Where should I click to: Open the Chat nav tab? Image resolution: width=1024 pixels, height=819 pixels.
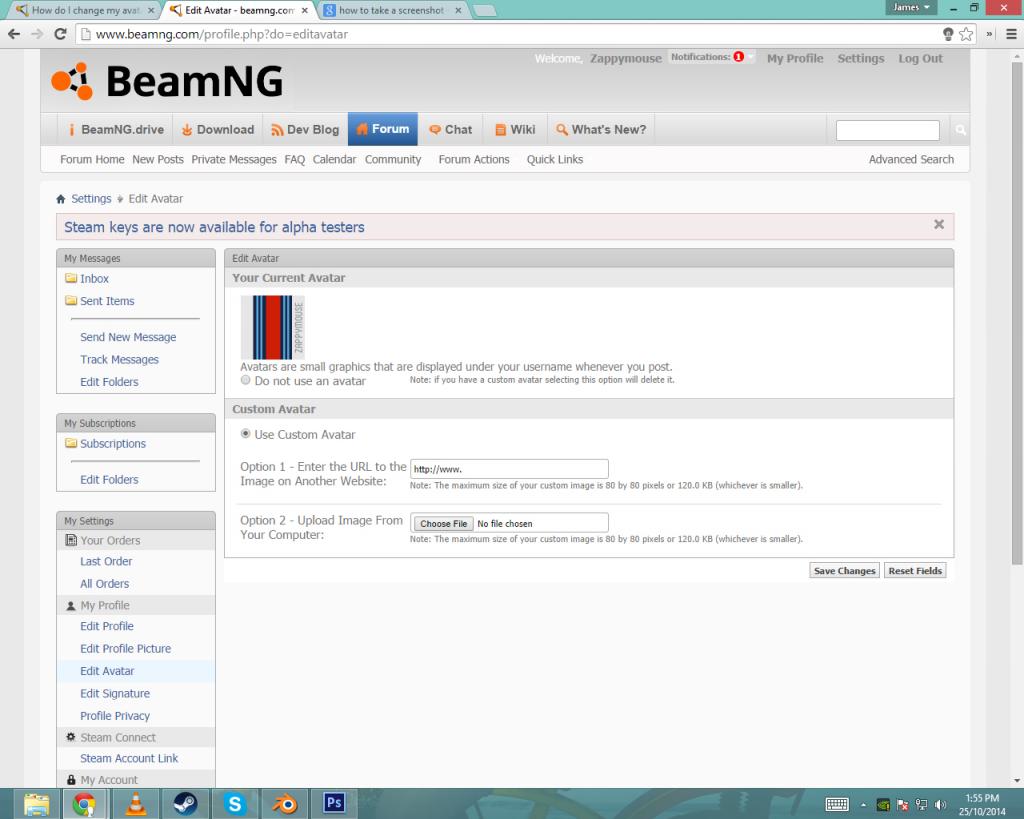[x=451, y=129]
